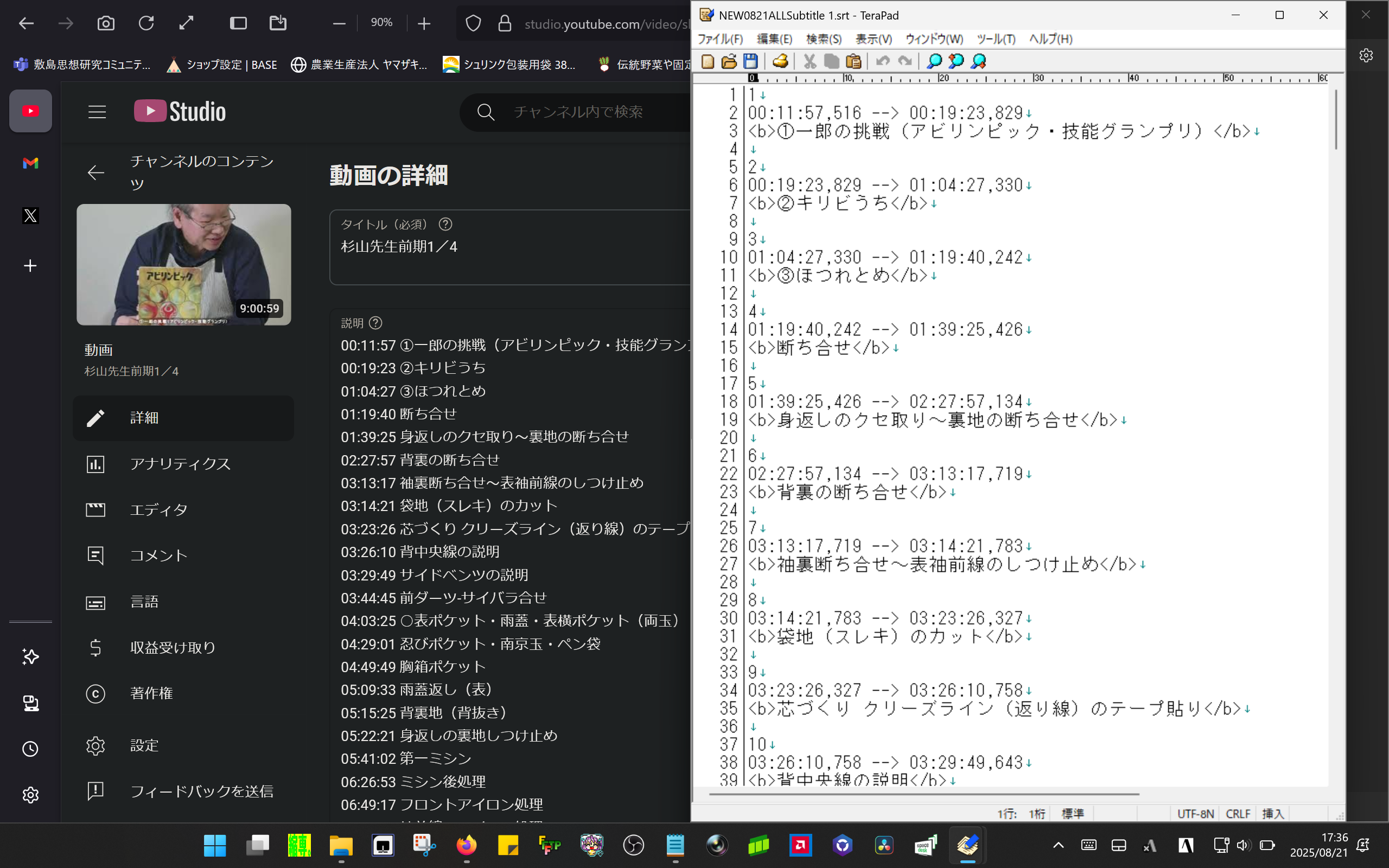Click the Paste clipboard icon
Viewport: 1389px width, 868px height.
pos(853,61)
